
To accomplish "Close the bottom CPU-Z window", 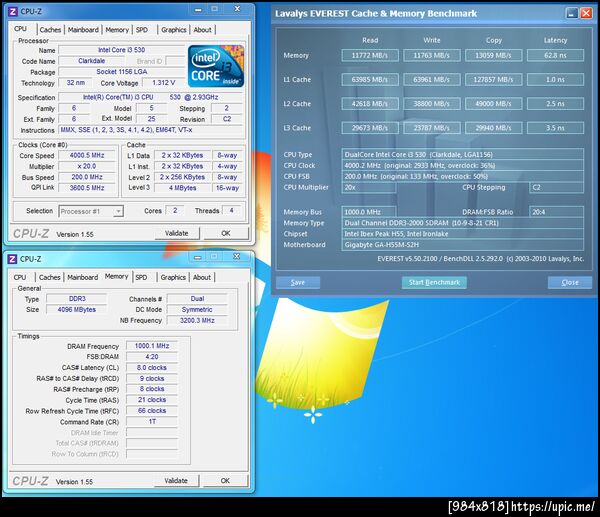I will click(x=236, y=256).
